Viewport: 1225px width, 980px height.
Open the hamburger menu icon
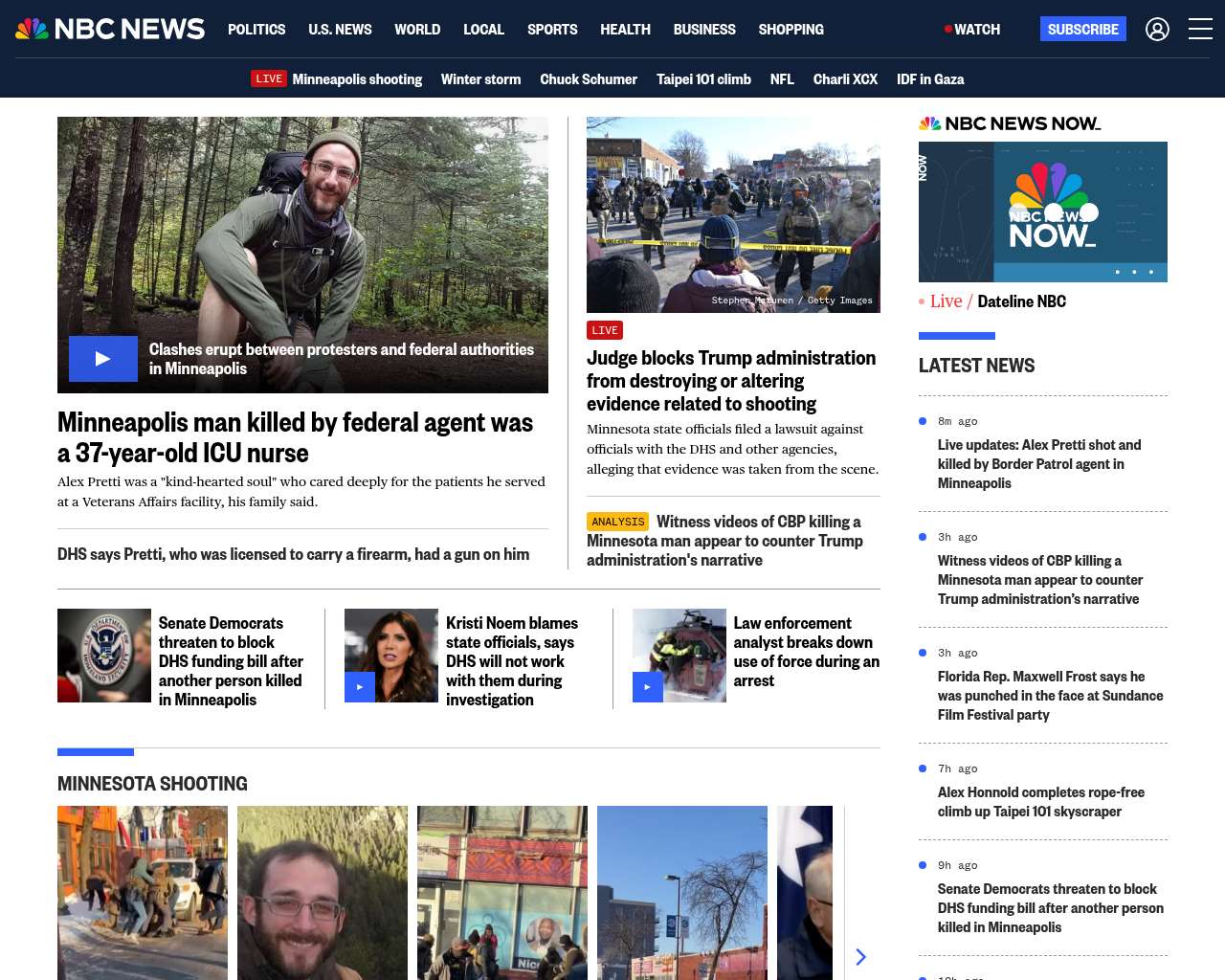coord(1200,30)
